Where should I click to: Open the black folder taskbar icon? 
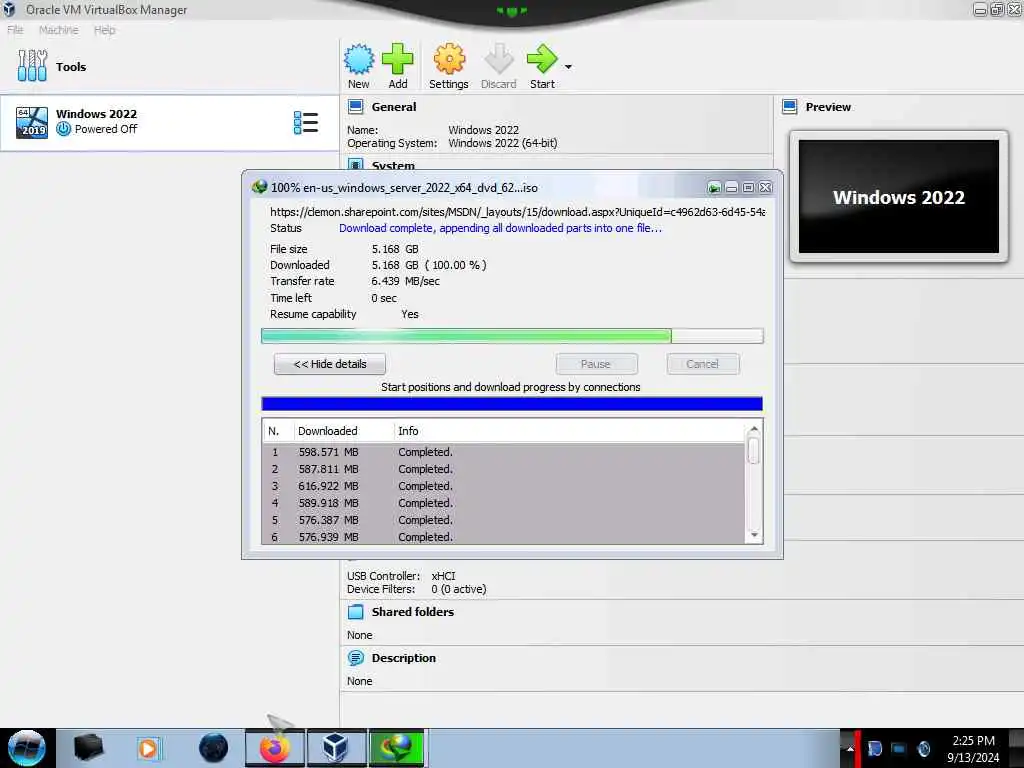click(x=88, y=748)
